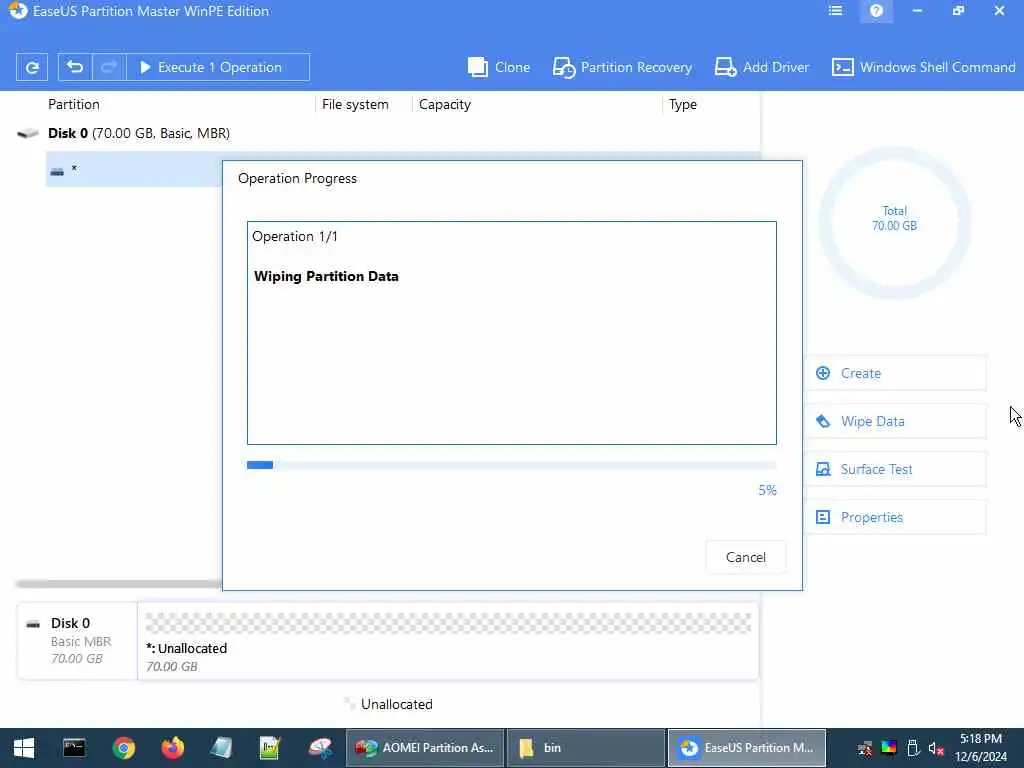Cancel the wipe operation
Viewport: 1024px width, 768px height.
(746, 557)
